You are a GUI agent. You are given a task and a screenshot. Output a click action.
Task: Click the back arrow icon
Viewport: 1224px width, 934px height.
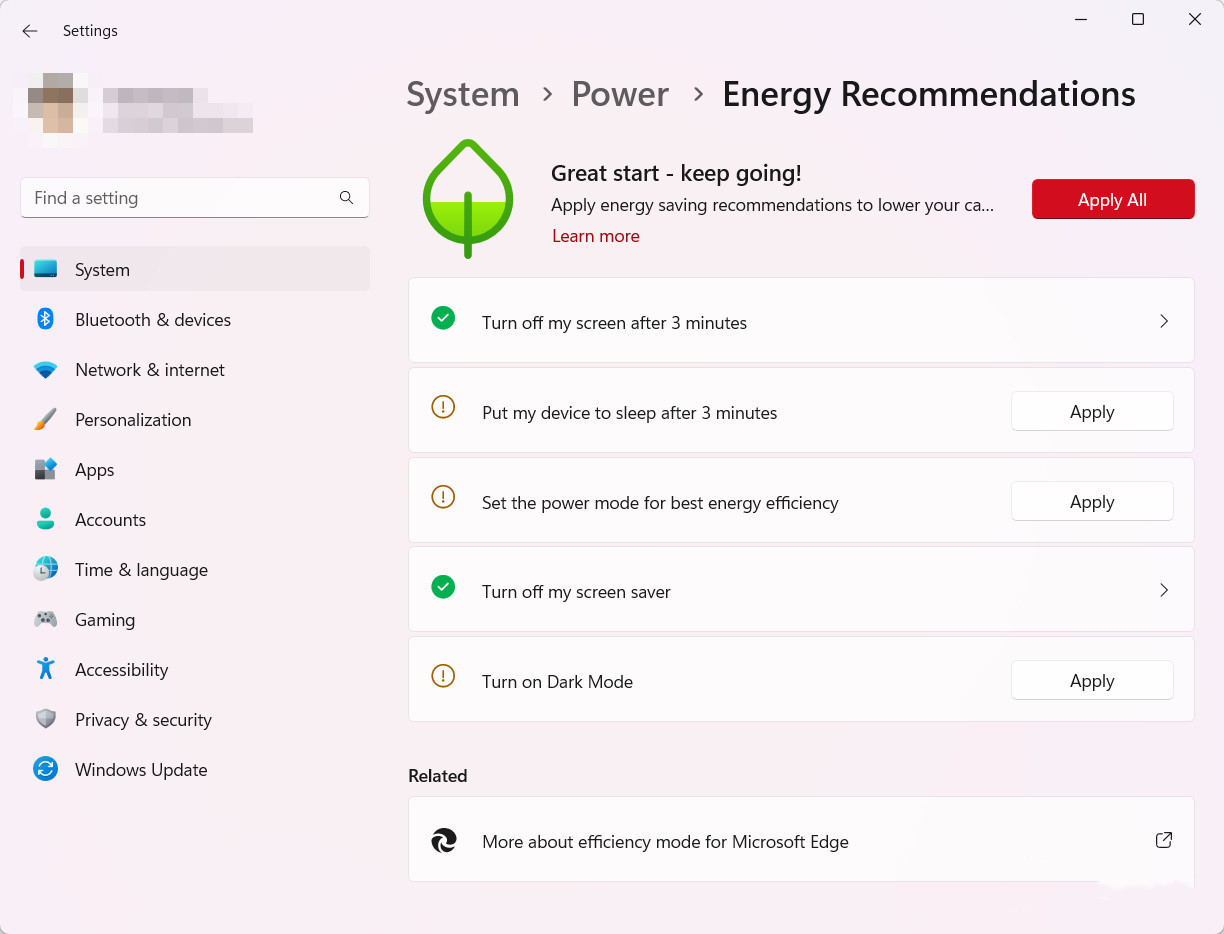(x=30, y=31)
